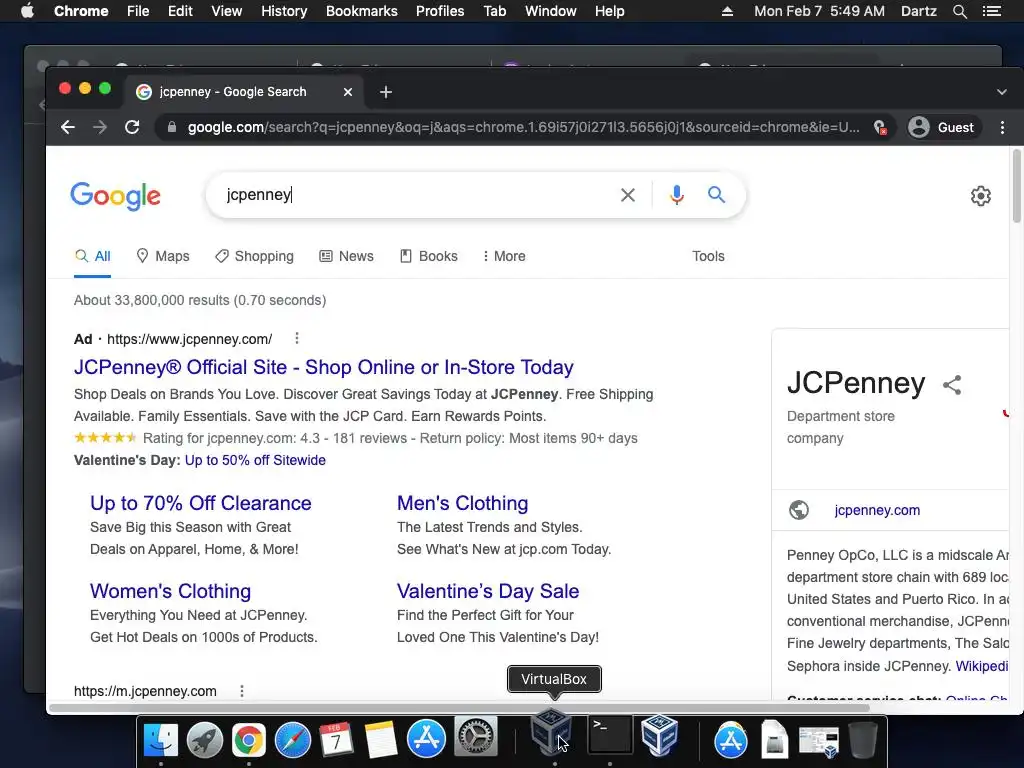Open the Window menu in menu bar
1024x768 pixels.
pyautogui.click(x=551, y=11)
